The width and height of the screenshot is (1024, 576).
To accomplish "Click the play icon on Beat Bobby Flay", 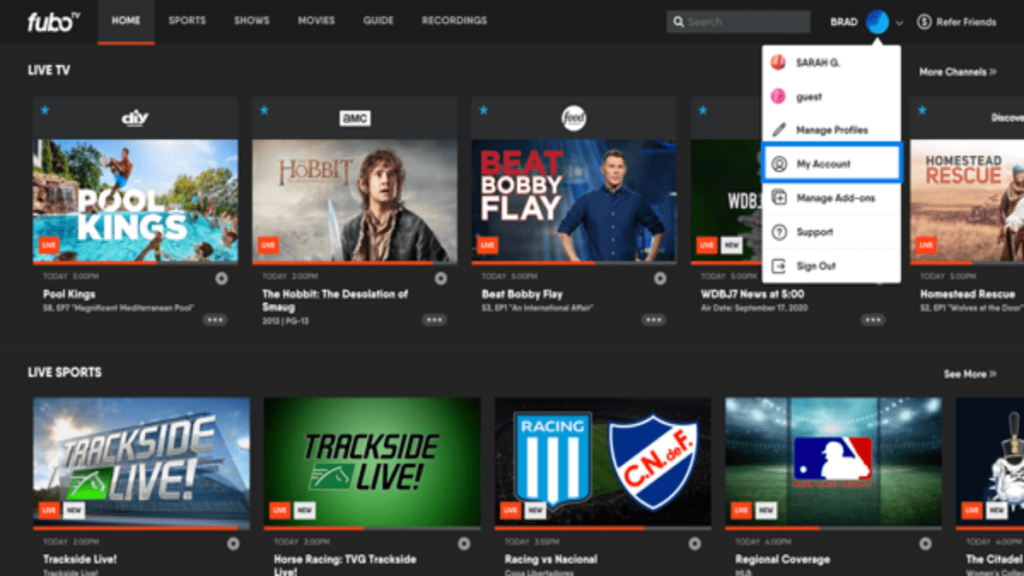I will pyautogui.click(x=659, y=277).
